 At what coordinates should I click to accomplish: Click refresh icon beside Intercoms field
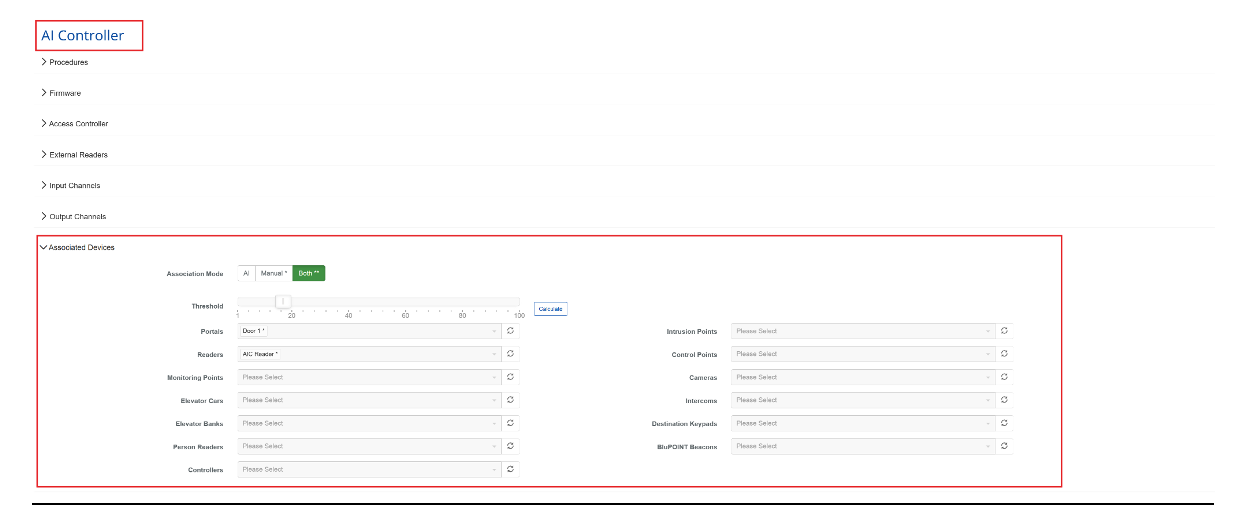coord(1004,400)
